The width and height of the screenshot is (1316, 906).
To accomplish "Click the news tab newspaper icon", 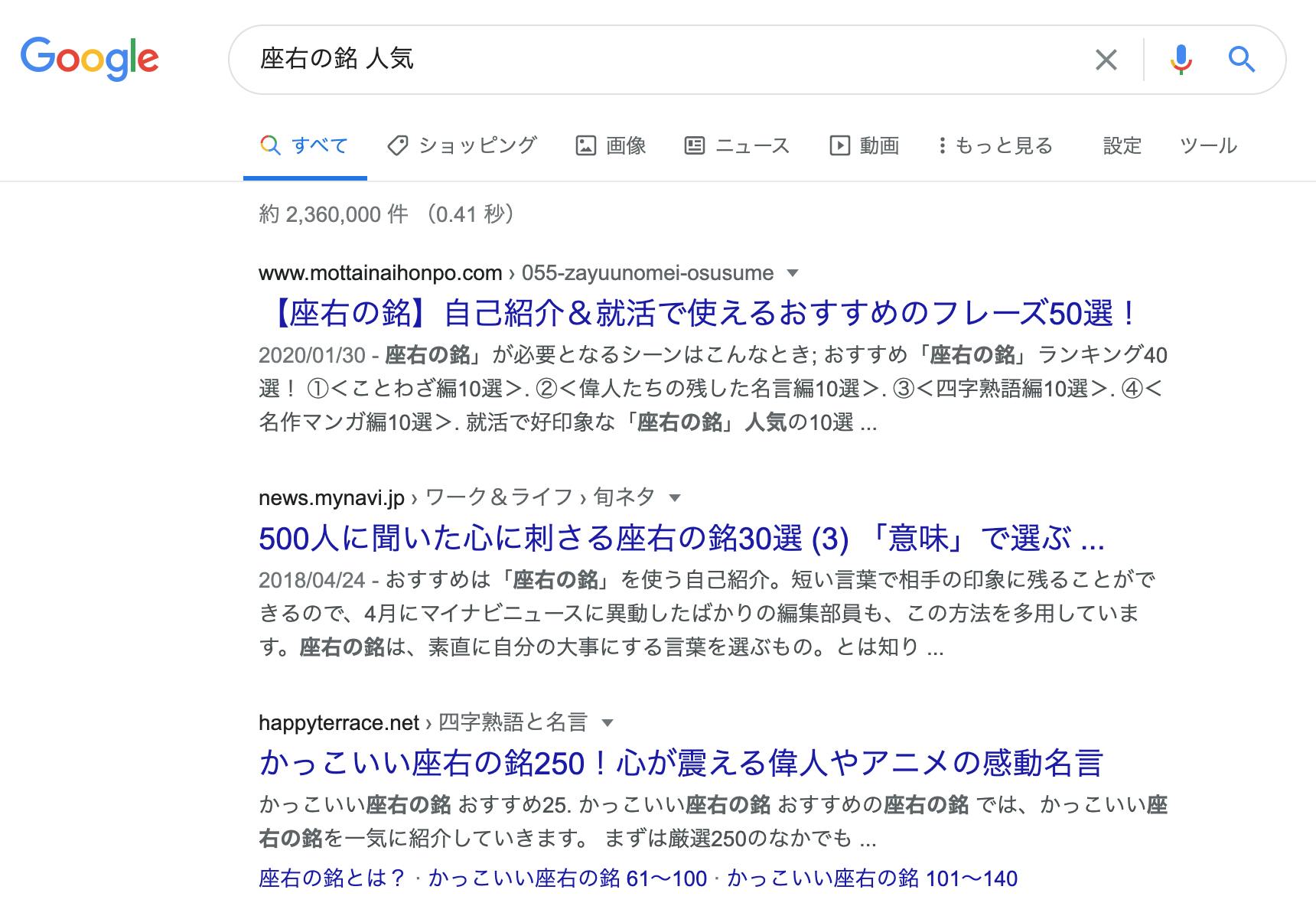I will click(x=694, y=145).
